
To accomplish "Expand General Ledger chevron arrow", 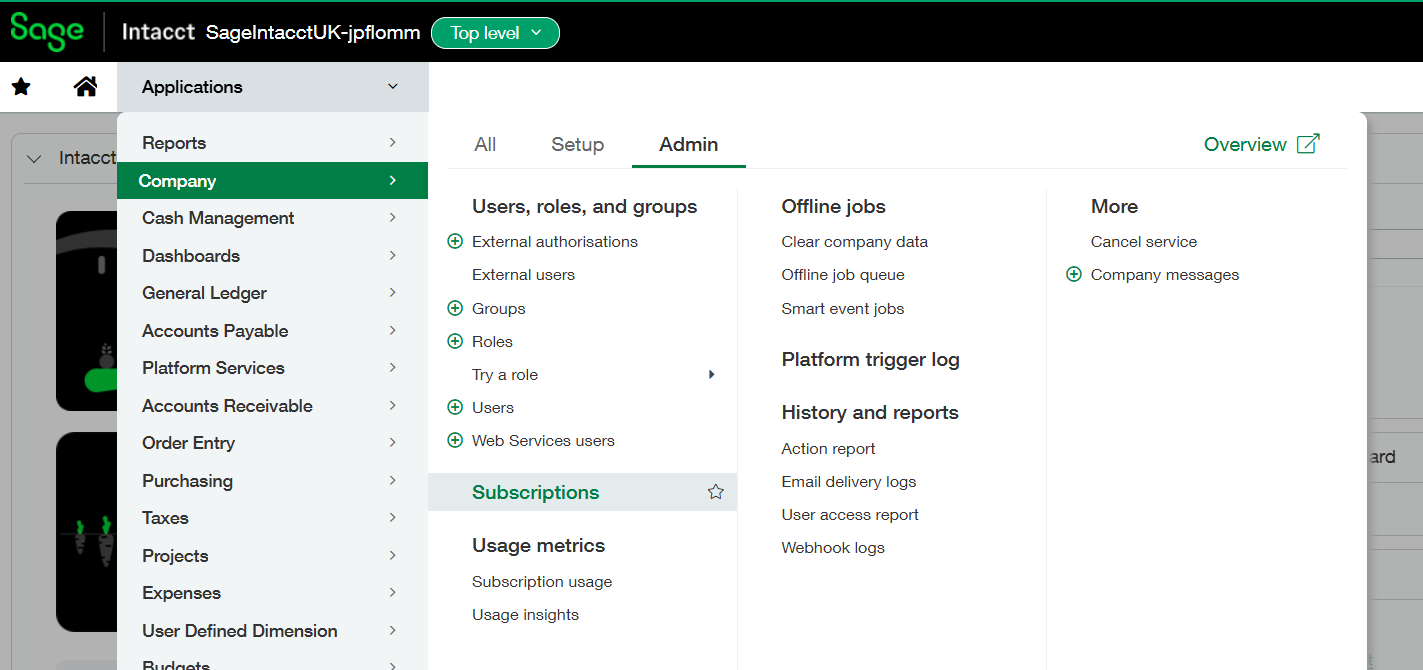I will pyautogui.click(x=393, y=293).
